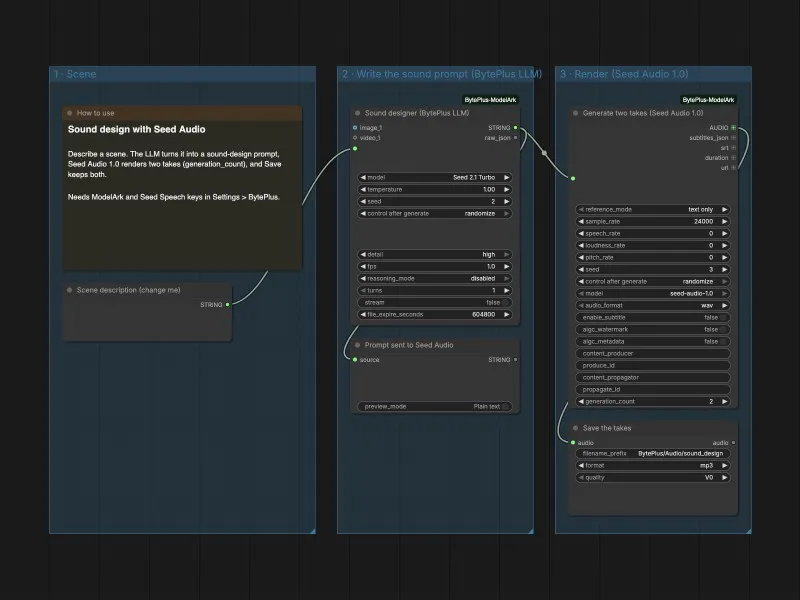The height and width of the screenshot is (600, 800).
Task: Open the audio_format wav dropdown
Action: coord(653,306)
